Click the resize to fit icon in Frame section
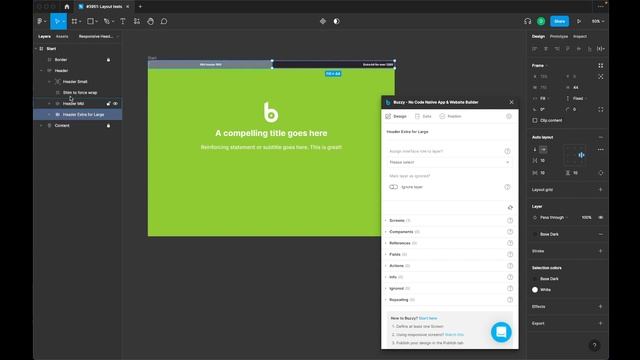The image size is (640, 360). point(600,76)
